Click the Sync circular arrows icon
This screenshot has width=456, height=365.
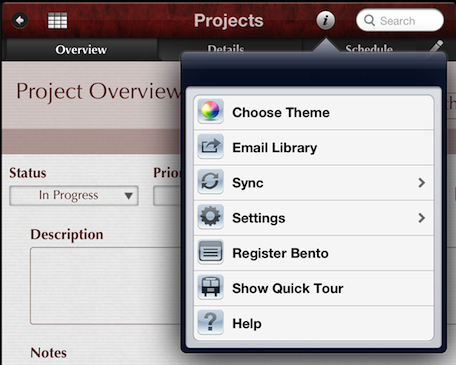210,181
